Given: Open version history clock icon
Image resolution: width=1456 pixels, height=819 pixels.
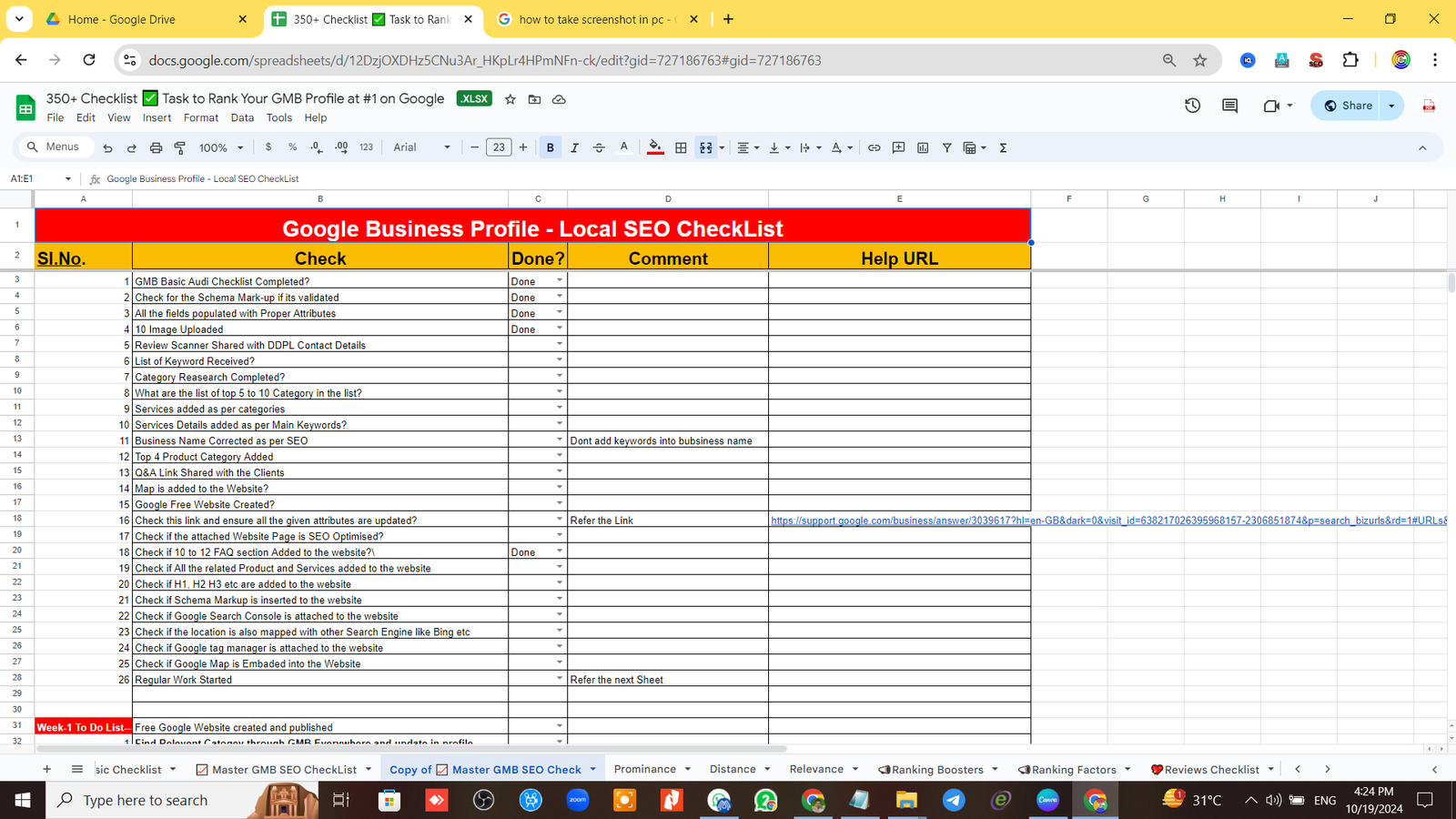Looking at the screenshot, I should tap(1192, 106).
